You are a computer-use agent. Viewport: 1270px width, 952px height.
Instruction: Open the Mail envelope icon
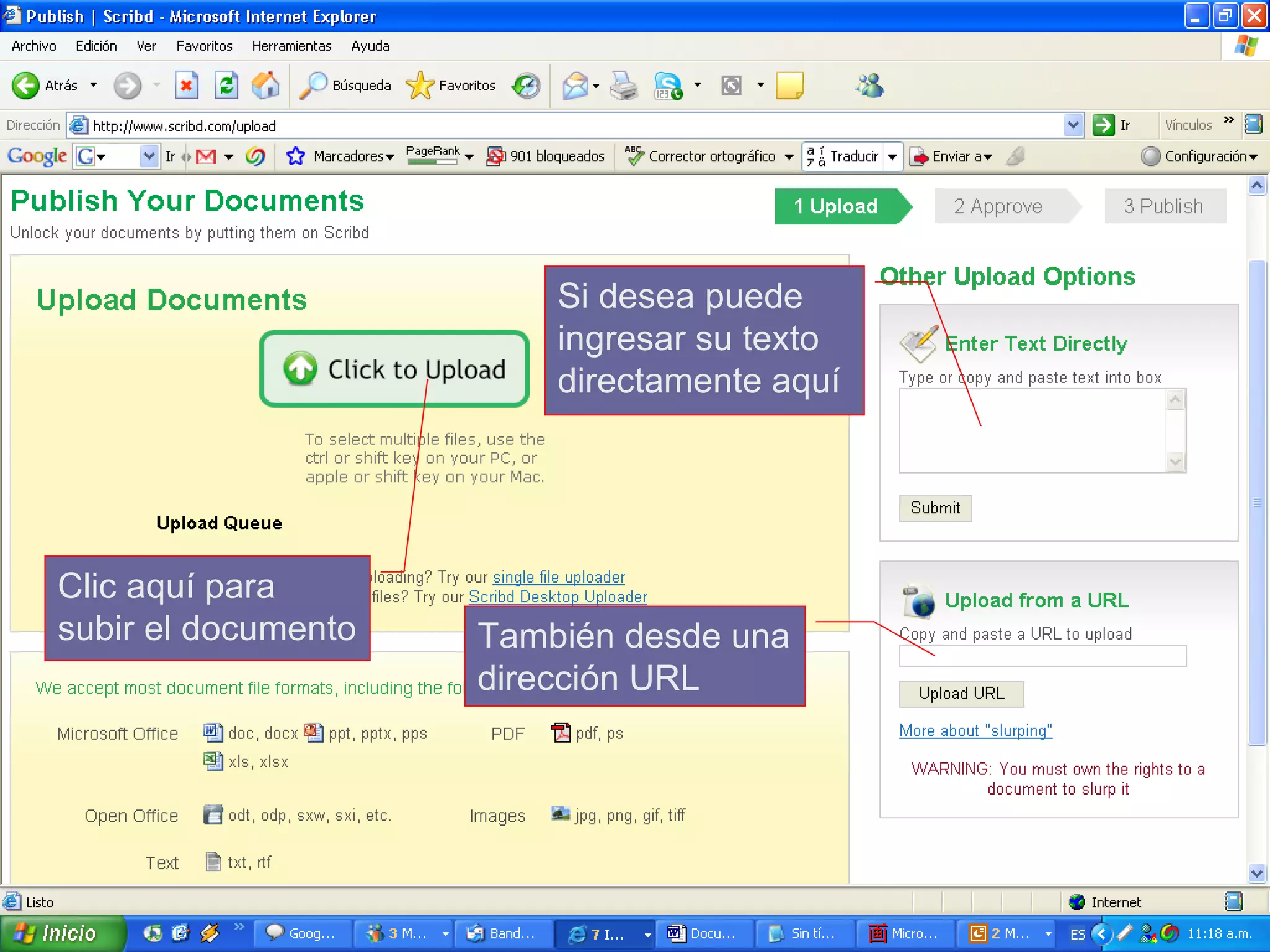click(575, 86)
